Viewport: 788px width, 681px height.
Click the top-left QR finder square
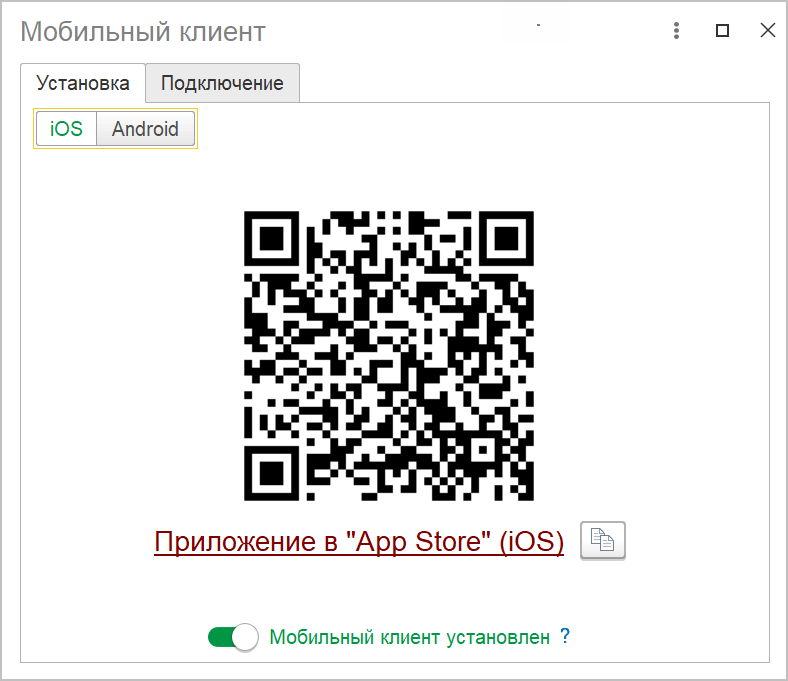(x=271, y=238)
